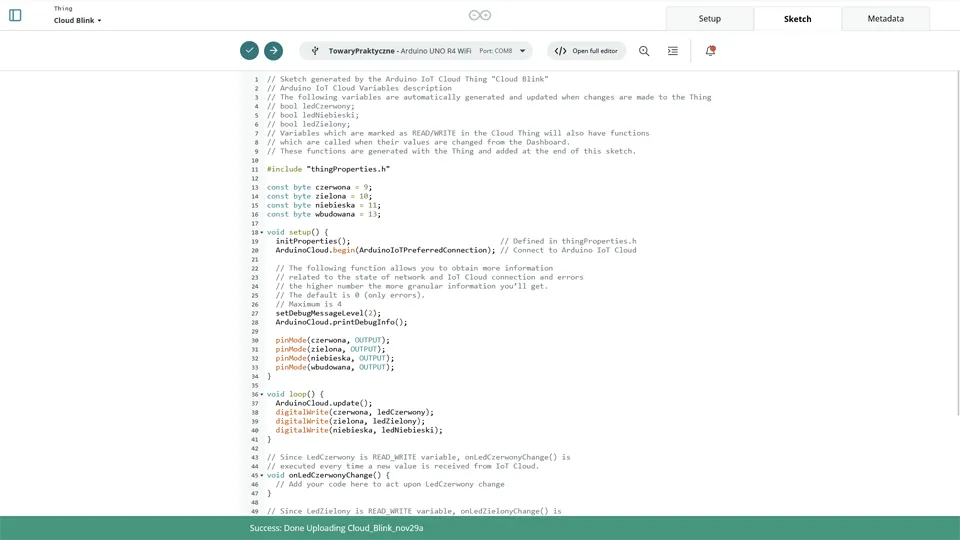Click the 'Thing' label above Cloud Blink
960x540 pixels.
pyautogui.click(x=63, y=9)
